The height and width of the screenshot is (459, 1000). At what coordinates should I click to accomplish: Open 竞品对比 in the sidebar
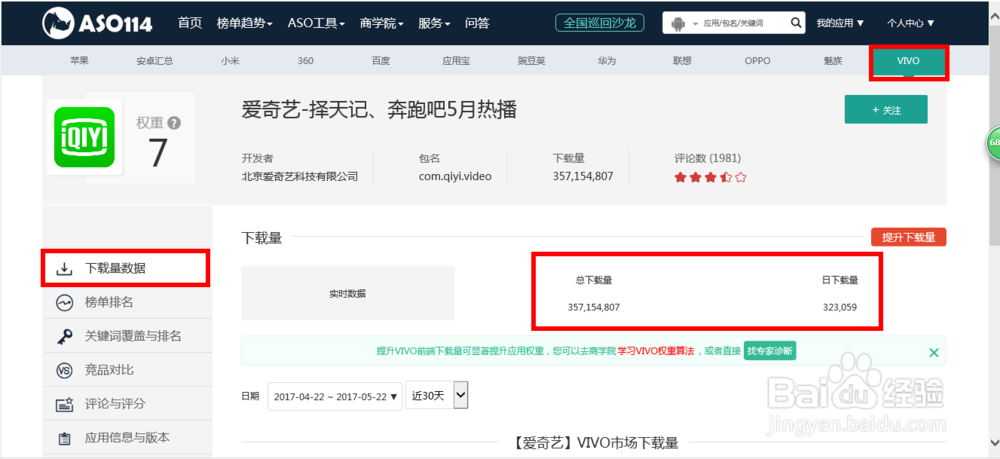[126, 370]
